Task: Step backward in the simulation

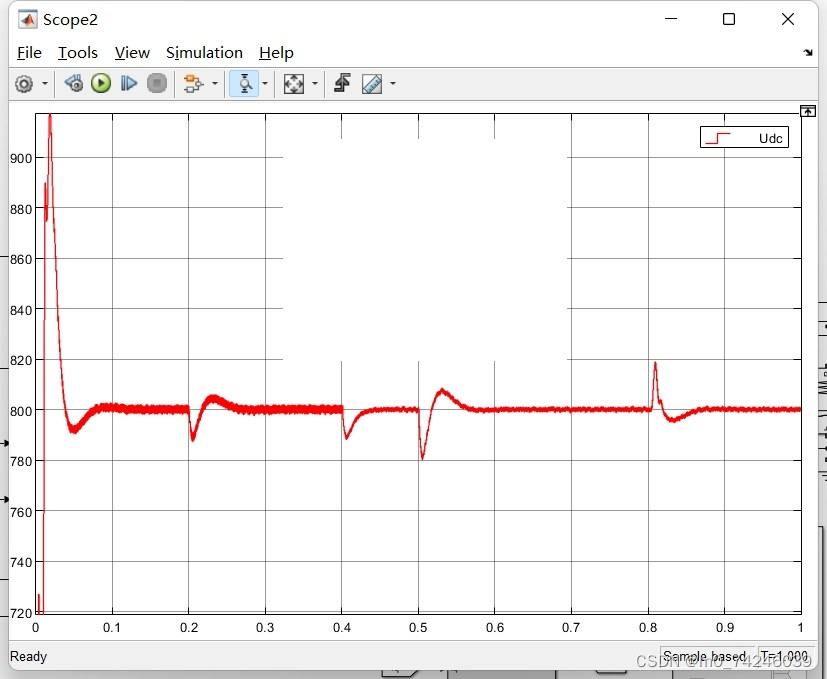Action: point(73,84)
